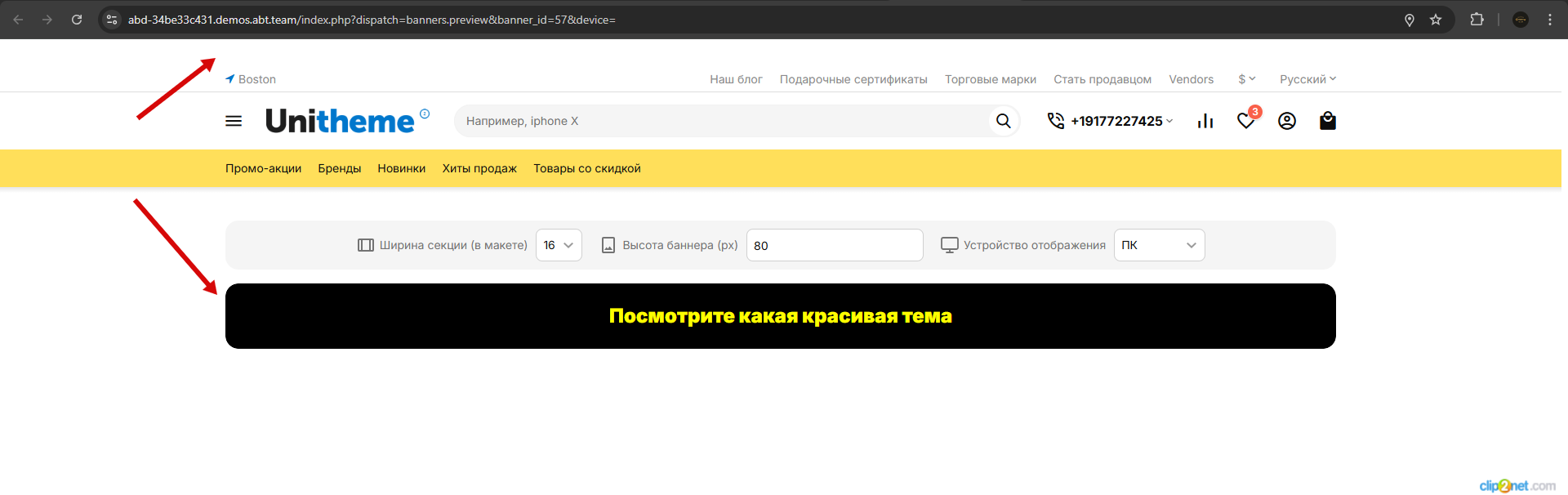Open the browser extensions puzzle icon
1568x495 pixels.
point(1477,20)
